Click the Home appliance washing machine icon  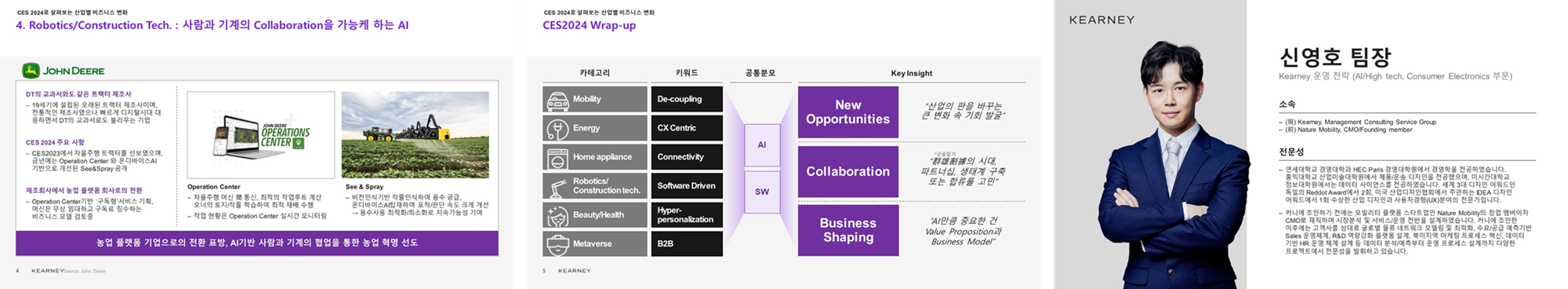tap(557, 158)
